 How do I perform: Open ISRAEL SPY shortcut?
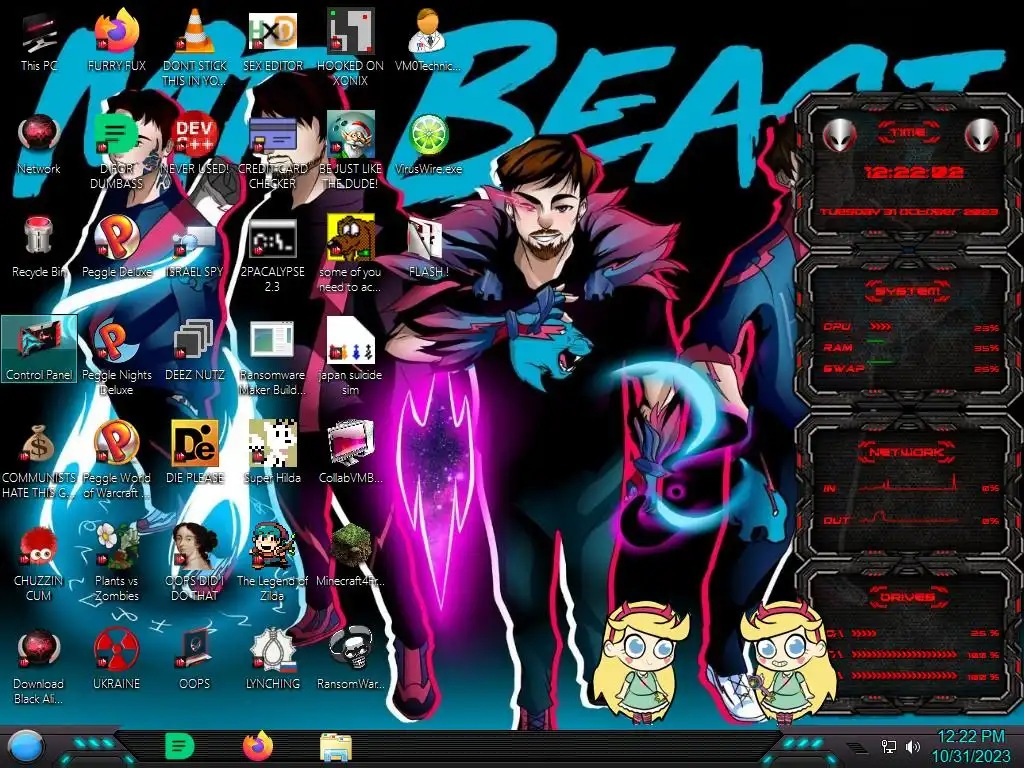(195, 248)
